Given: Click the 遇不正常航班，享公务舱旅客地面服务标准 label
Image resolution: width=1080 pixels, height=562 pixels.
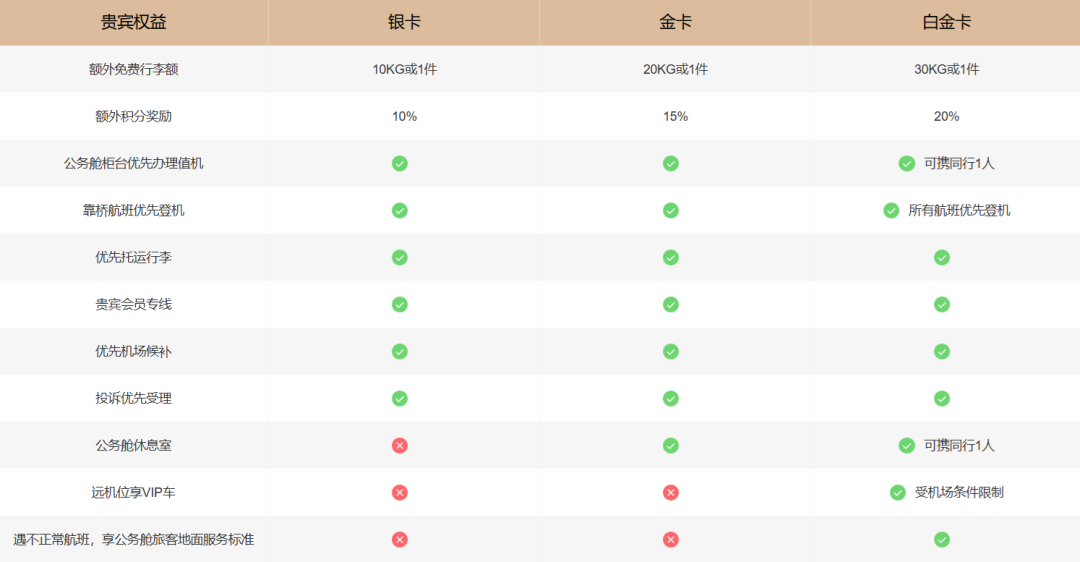Looking at the screenshot, I should (134, 539).
